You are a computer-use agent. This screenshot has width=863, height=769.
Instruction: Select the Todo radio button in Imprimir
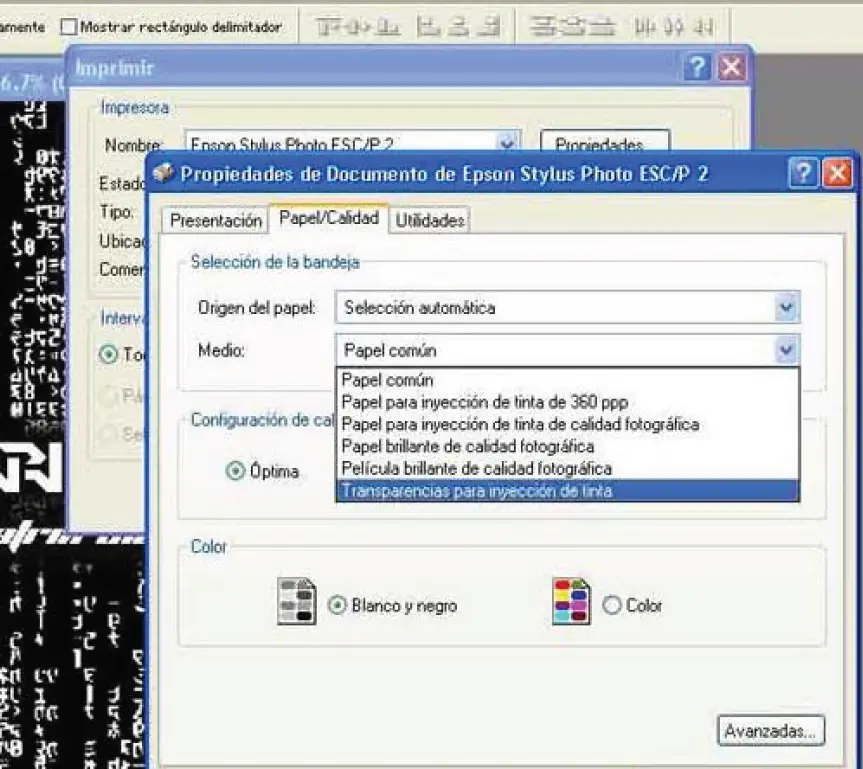point(108,354)
